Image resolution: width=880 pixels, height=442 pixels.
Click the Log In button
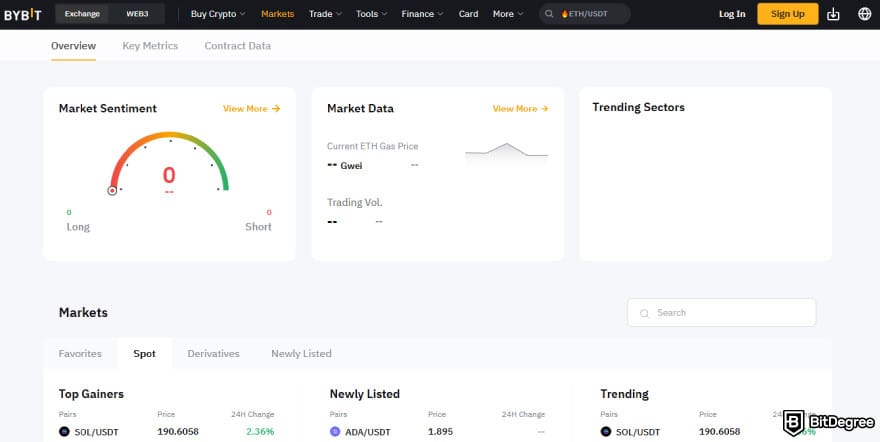tap(732, 14)
